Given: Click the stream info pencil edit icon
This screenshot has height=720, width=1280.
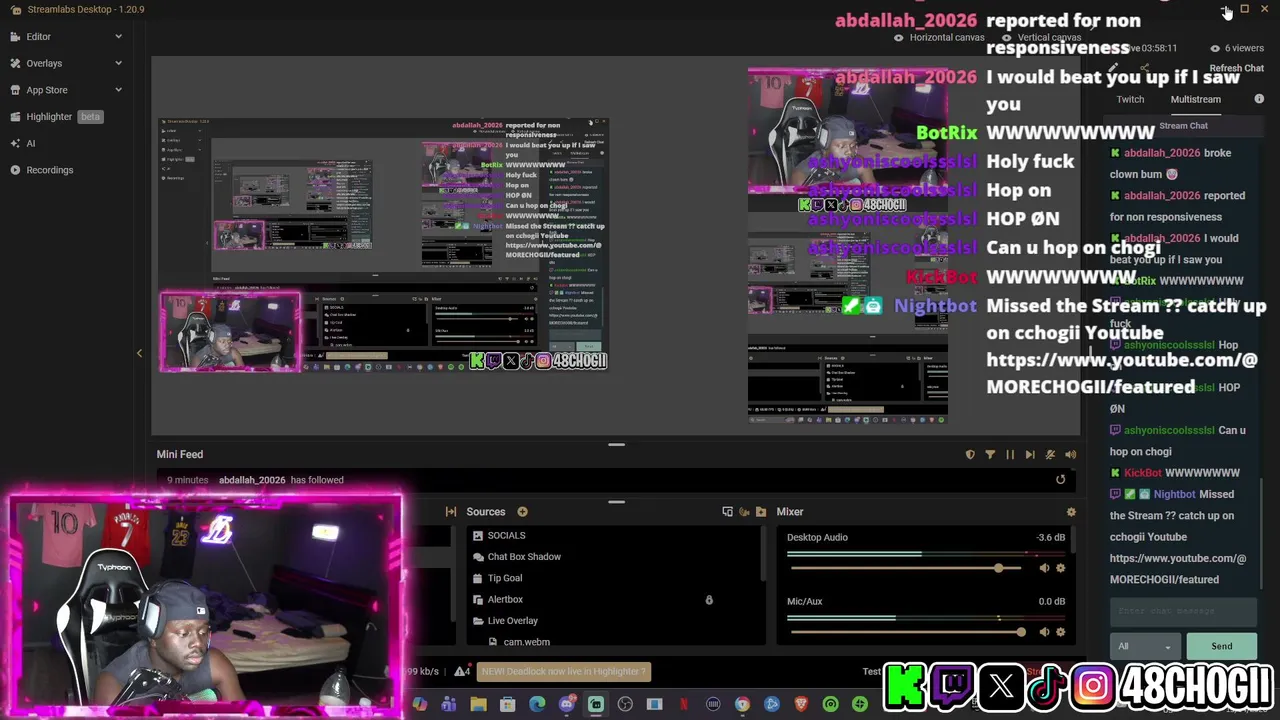Looking at the screenshot, I should coord(1112,69).
